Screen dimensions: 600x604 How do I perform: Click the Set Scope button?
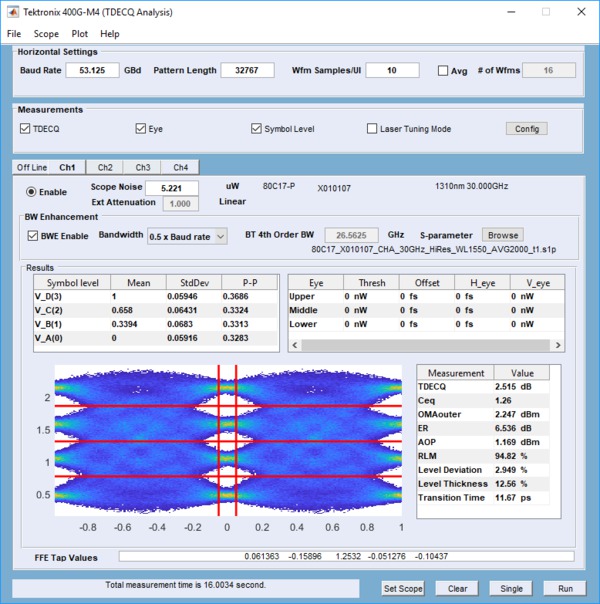click(404, 588)
